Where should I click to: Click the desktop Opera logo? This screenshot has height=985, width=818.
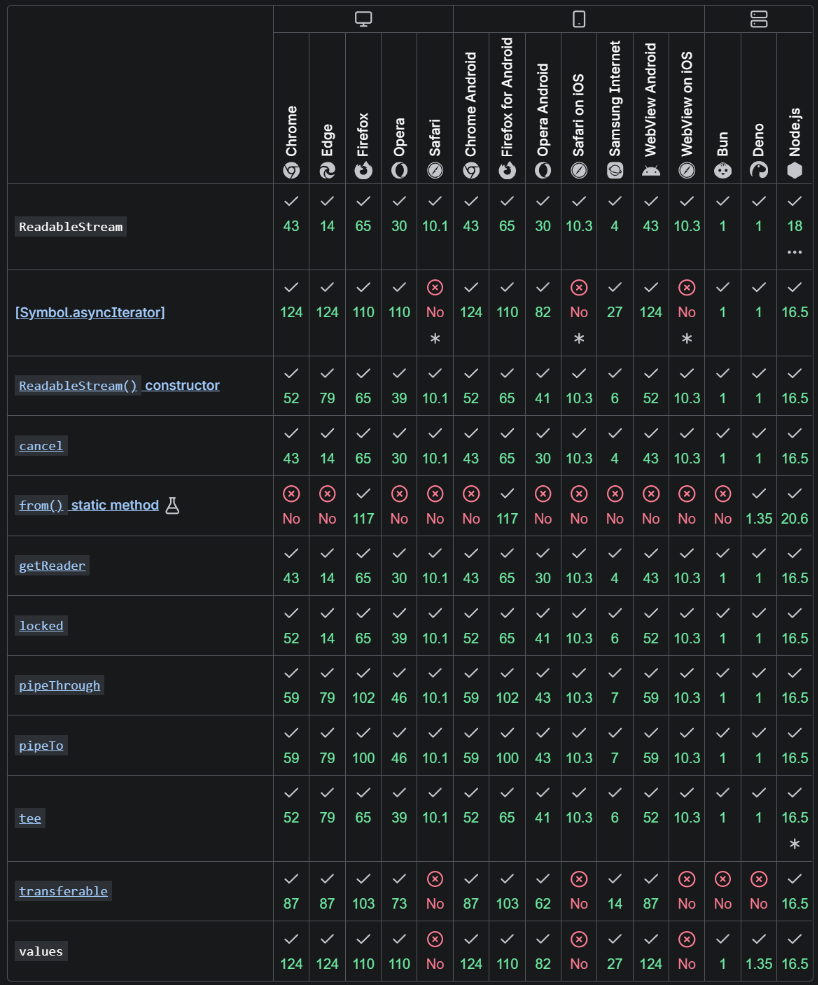point(399,170)
